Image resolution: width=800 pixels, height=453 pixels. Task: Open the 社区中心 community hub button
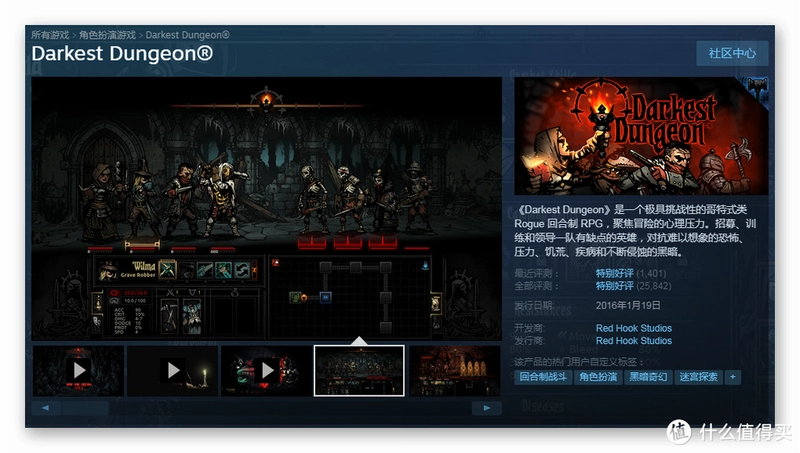tap(732, 53)
